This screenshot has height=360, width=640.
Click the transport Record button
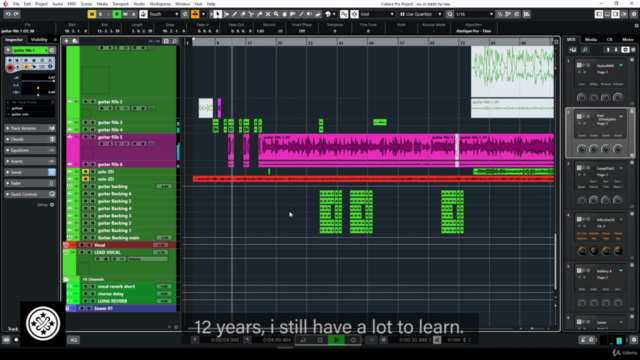(353, 340)
